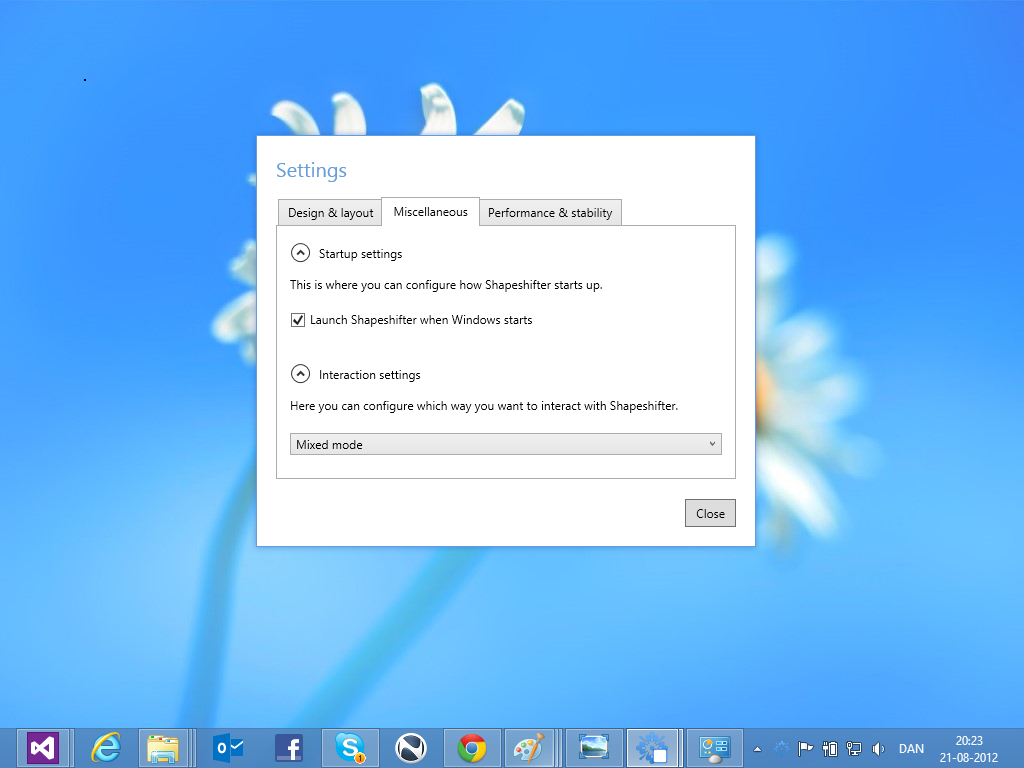Click the "Settings" title text
1024x768 pixels.
pyautogui.click(x=312, y=170)
